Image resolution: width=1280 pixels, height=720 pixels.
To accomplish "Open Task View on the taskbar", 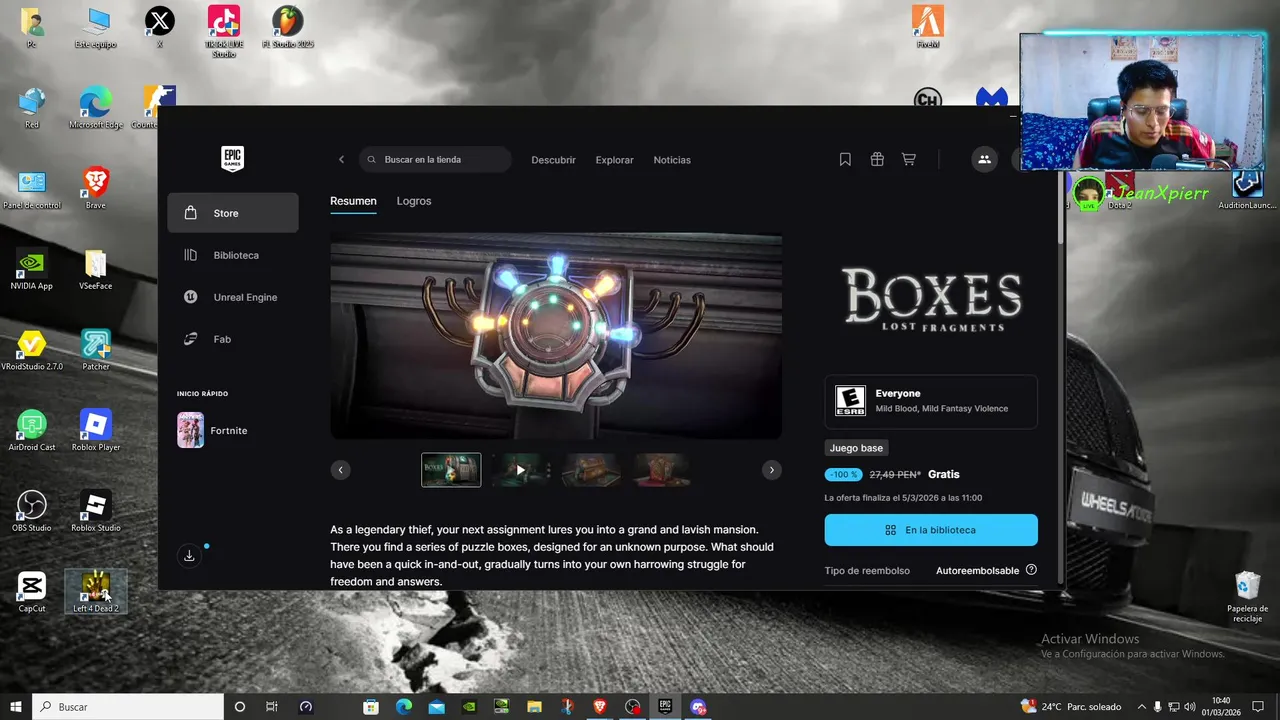I will pyautogui.click(x=272, y=707).
